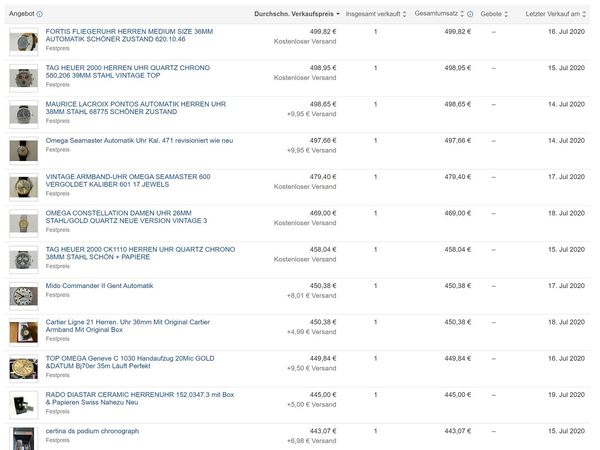Image resolution: width=600 pixels, height=450 pixels.
Task: Open the Fortis Fliegeruhr Herren listing
Action: tap(129, 35)
